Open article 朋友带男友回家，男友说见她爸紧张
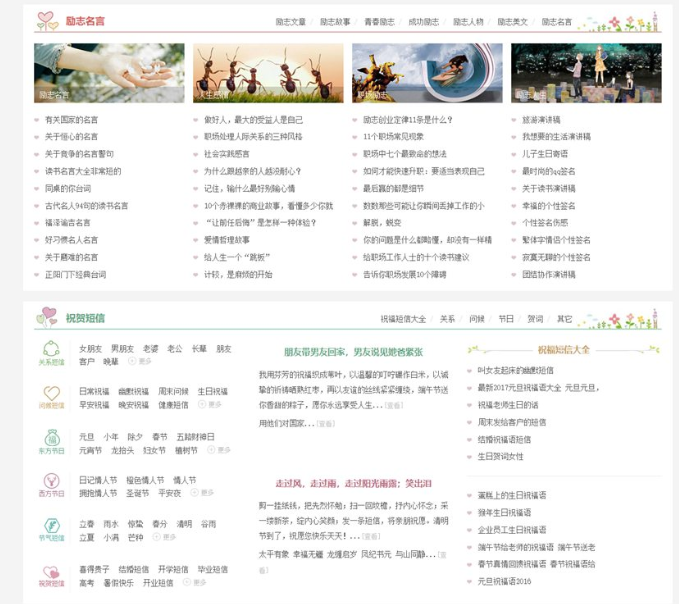This screenshot has width=679, height=604. tap(353, 352)
